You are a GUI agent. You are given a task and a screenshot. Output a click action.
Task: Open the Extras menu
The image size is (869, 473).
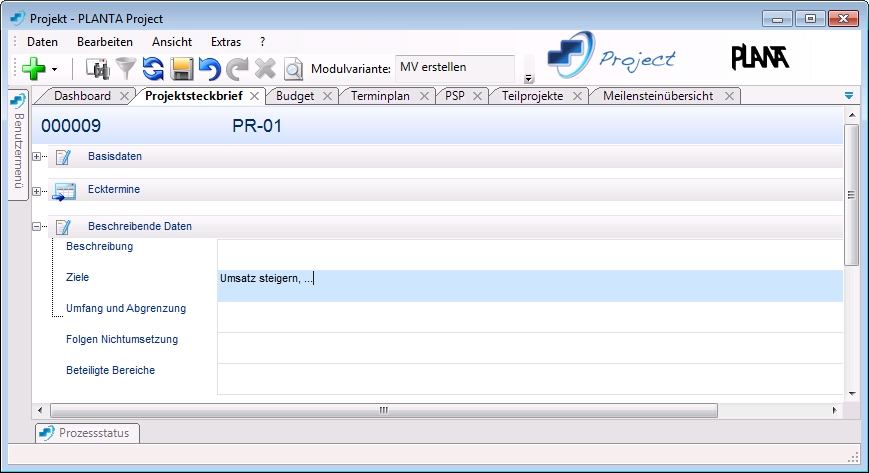226,42
